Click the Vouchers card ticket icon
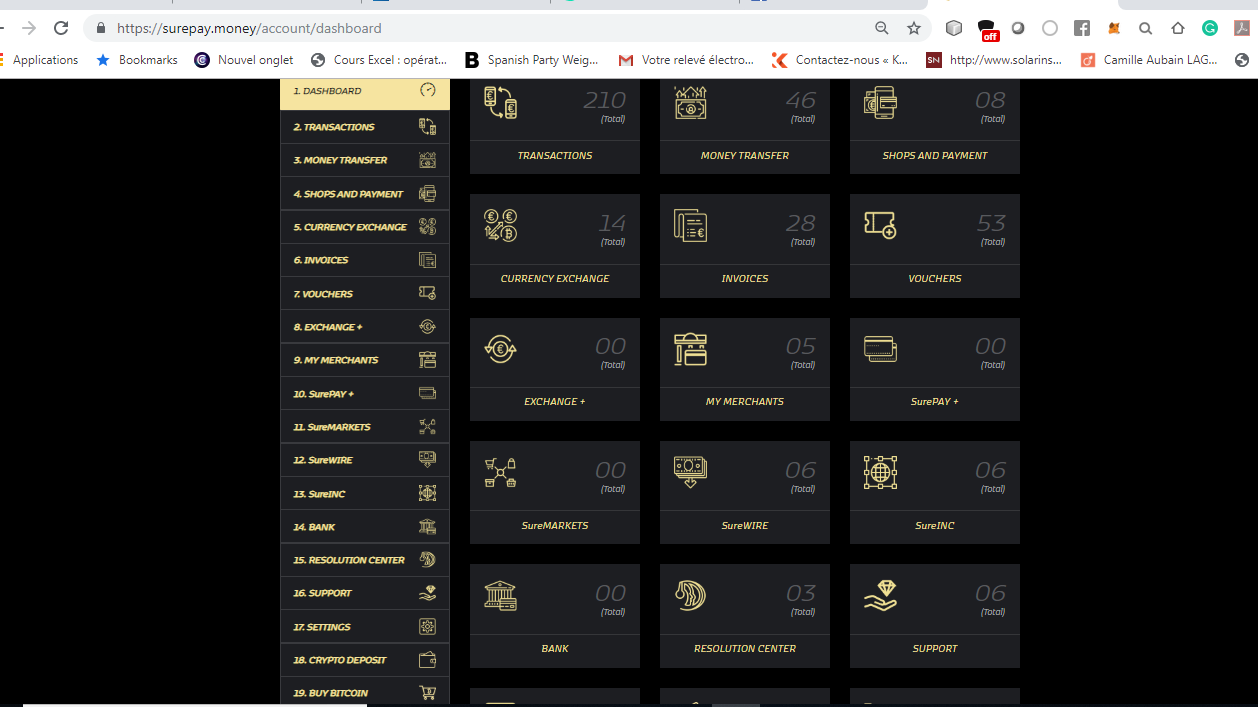1258x707 pixels. click(880, 225)
